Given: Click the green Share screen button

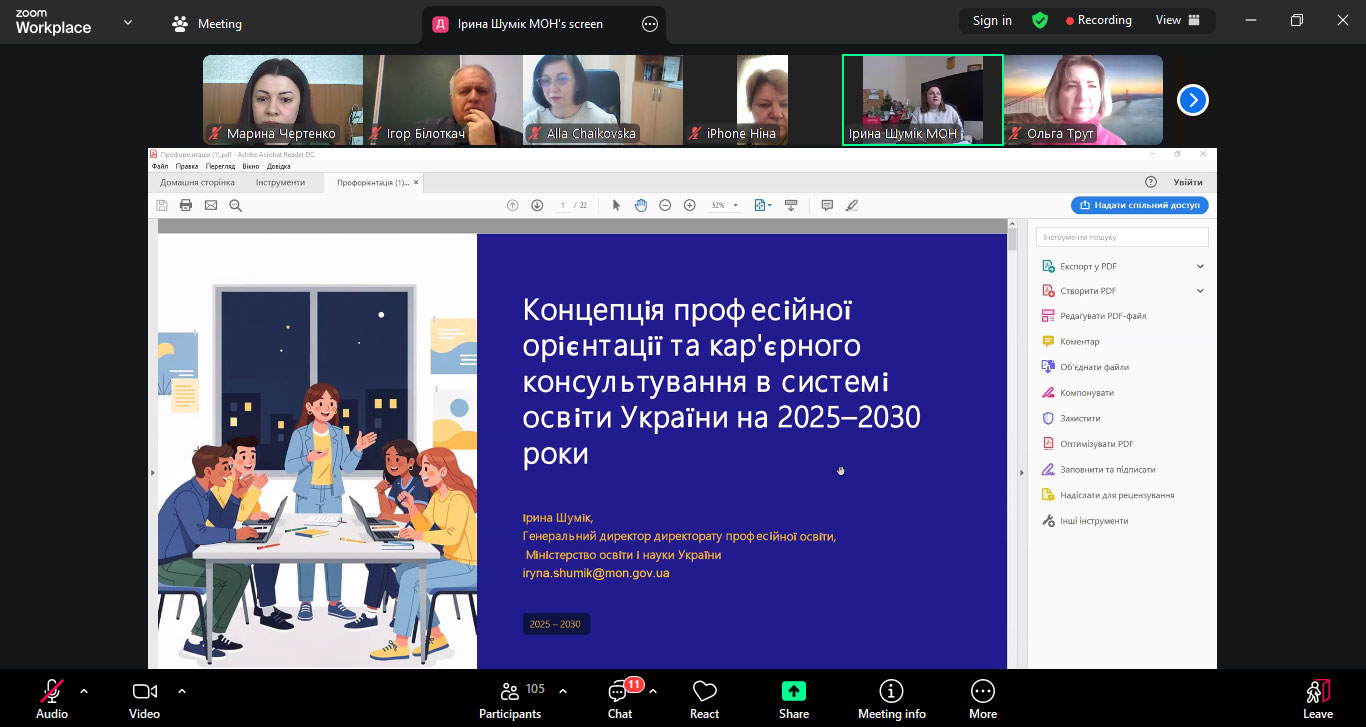Looking at the screenshot, I should tap(794, 697).
